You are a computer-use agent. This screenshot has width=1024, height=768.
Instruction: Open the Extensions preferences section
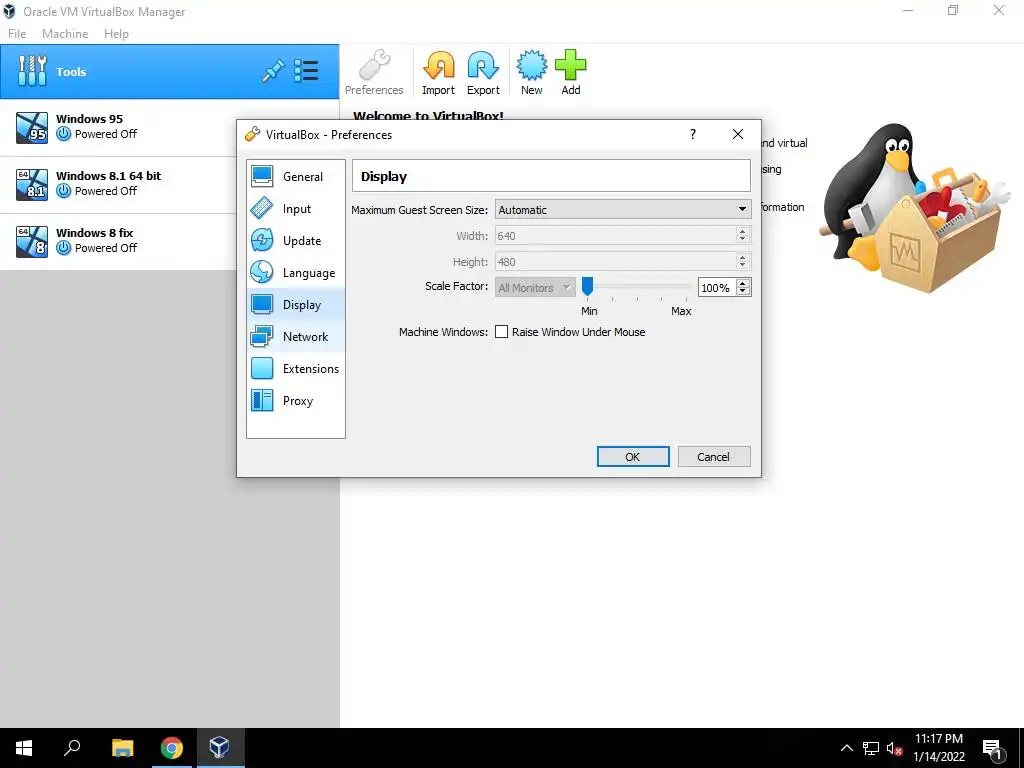[x=295, y=368]
